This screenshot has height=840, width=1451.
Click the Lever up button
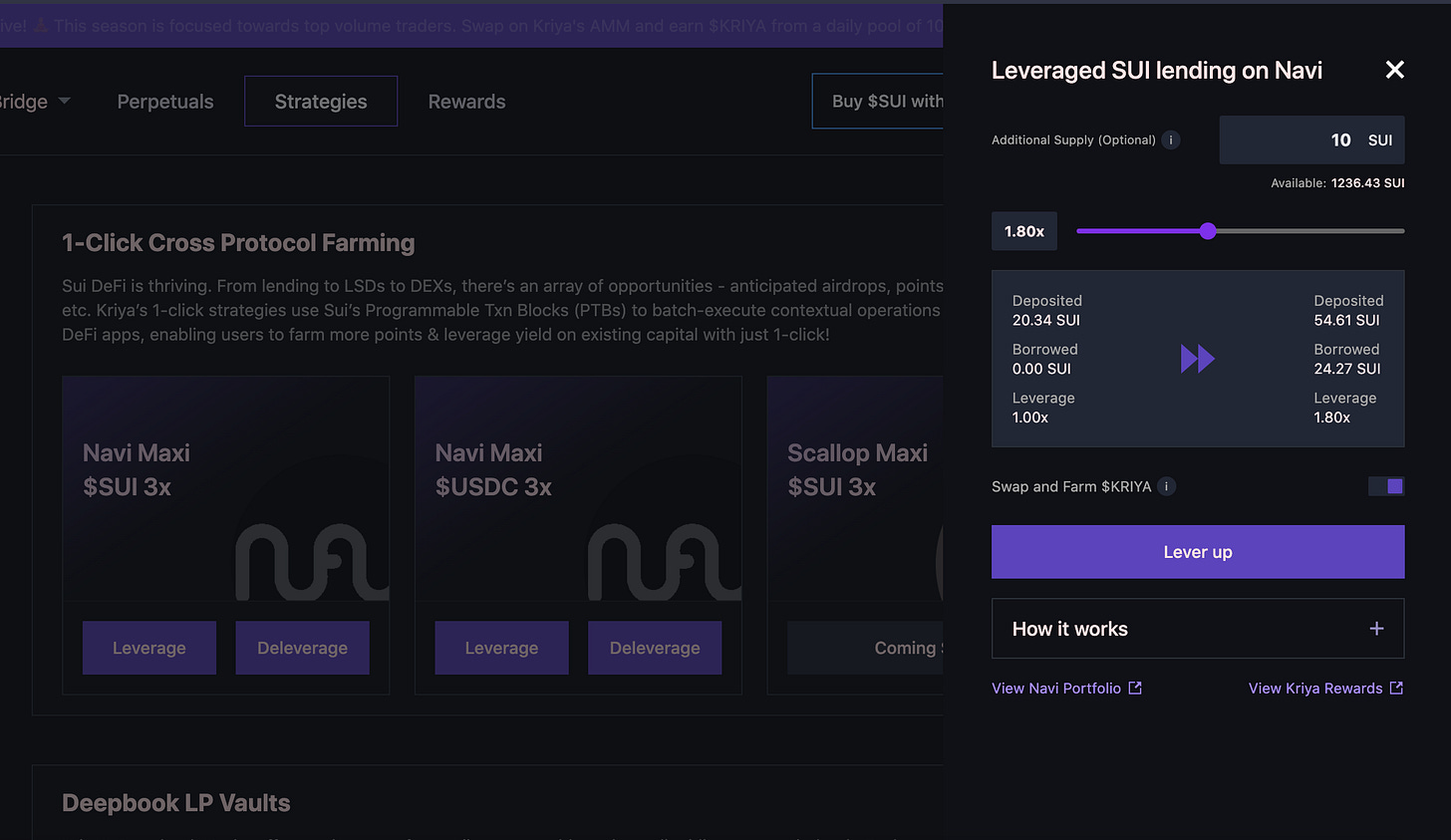1198,552
